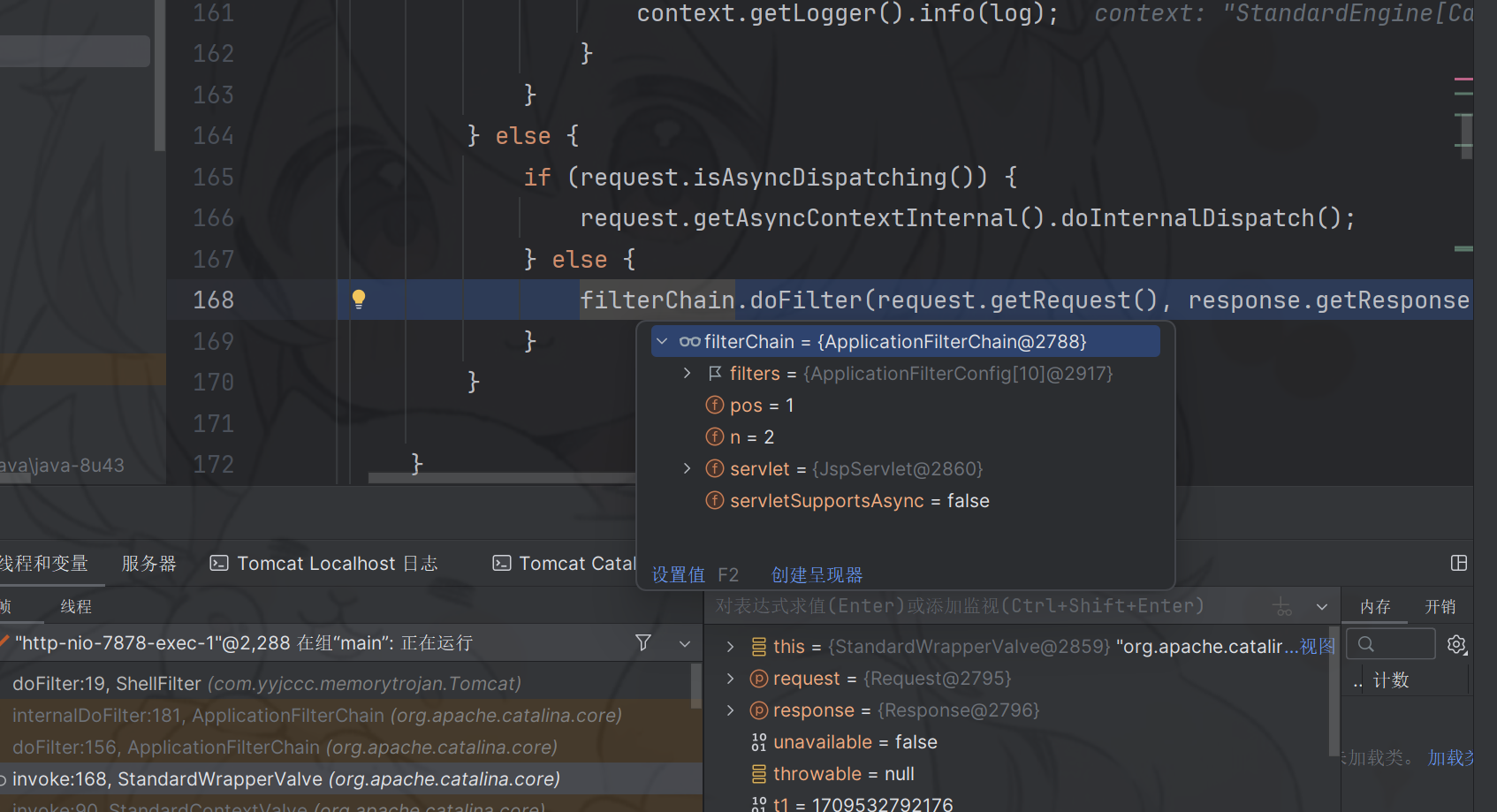The width and height of the screenshot is (1497, 812).
Task: Collapse the filterChain node in popup
Action: pyautogui.click(x=662, y=342)
